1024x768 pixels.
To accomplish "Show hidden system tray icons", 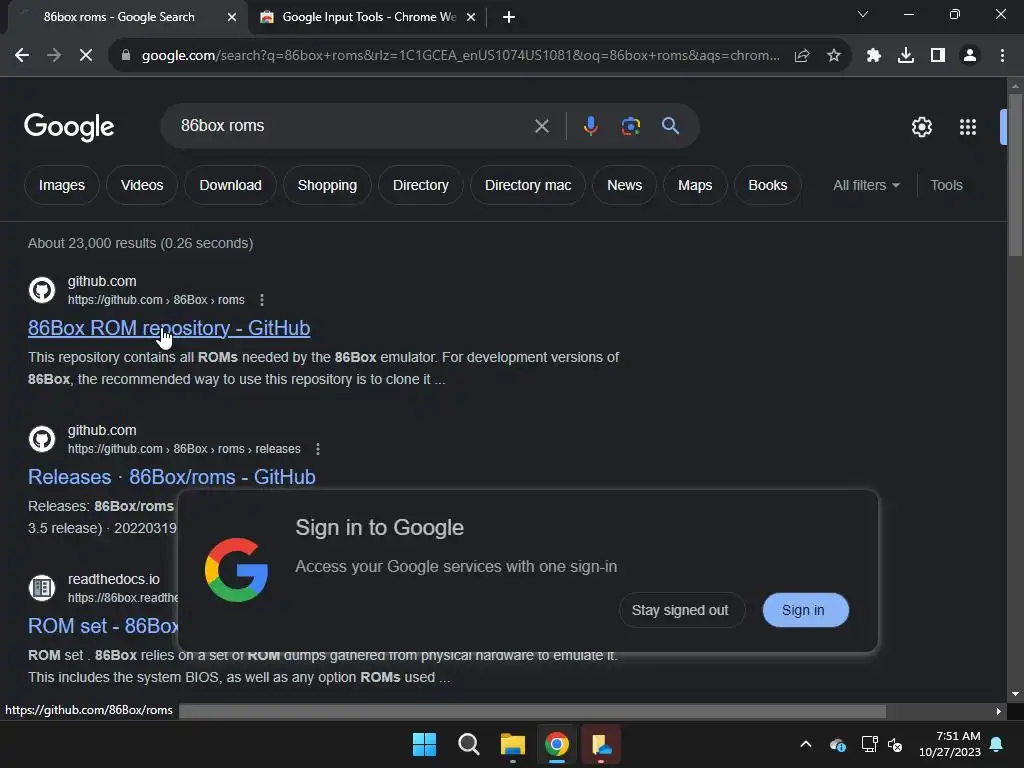I will click(x=806, y=744).
